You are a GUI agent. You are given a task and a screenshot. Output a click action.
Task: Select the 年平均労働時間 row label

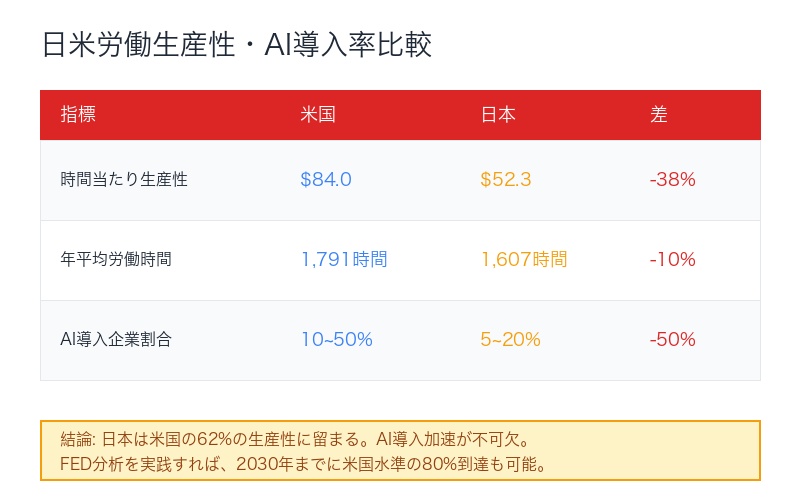116,260
